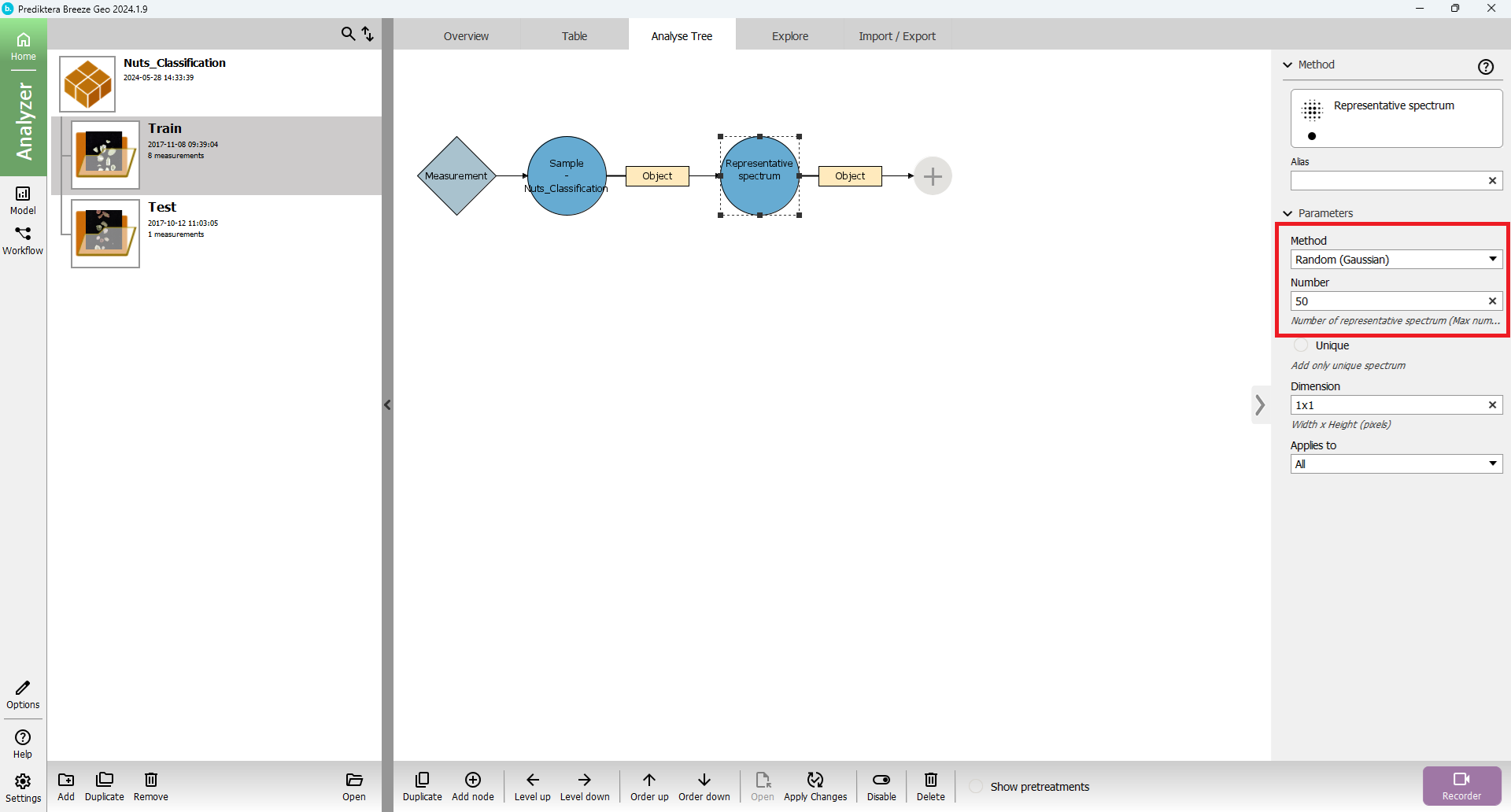The height and width of the screenshot is (812, 1511).
Task: Click the Level up arrow
Action: (533, 781)
